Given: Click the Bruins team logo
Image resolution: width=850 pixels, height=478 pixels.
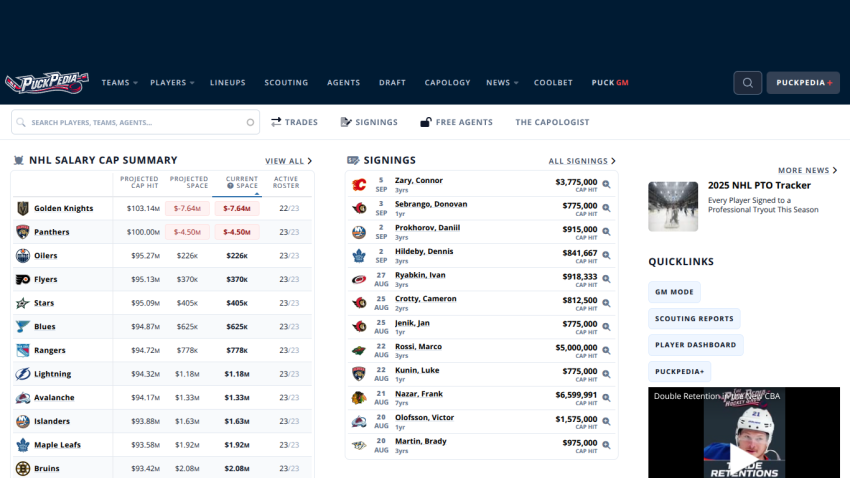Looking at the screenshot, I should [x=22, y=468].
